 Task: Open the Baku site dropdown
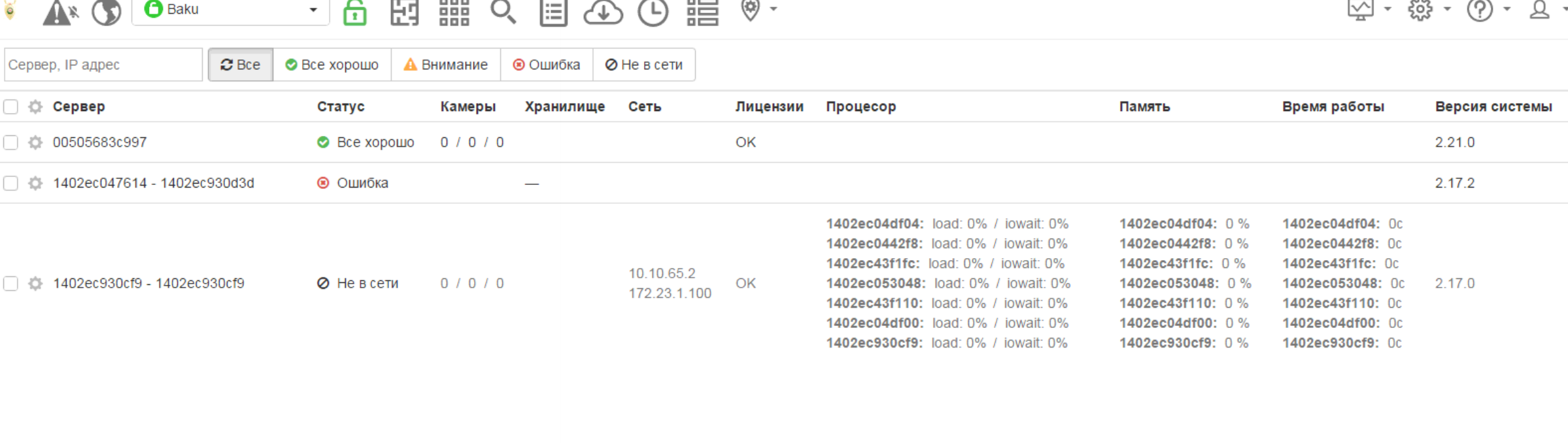point(230,10)
